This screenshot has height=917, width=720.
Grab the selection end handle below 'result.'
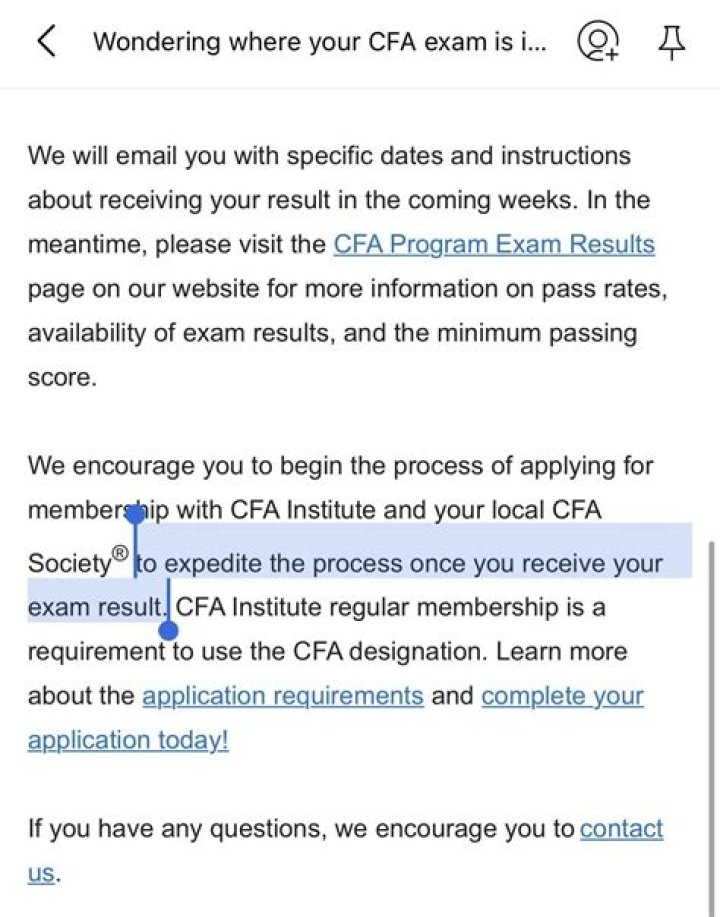[168, 630]
